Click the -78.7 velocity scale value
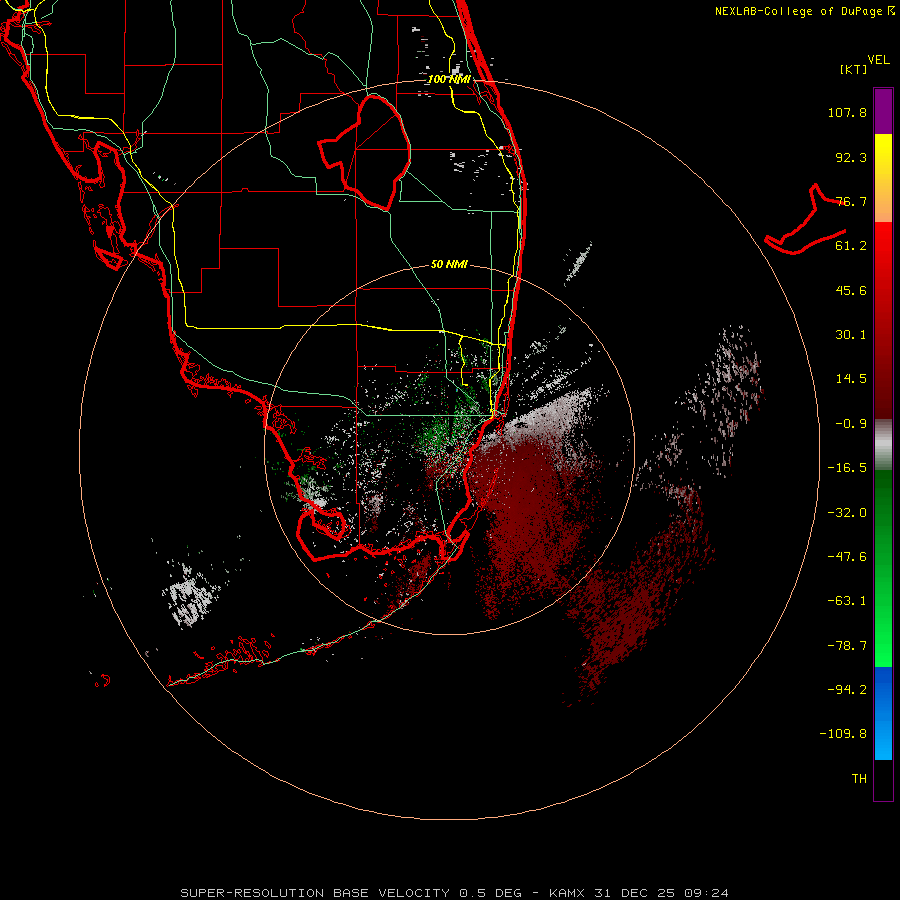Viewport: 900px width, 900px height. coord(847,646)
